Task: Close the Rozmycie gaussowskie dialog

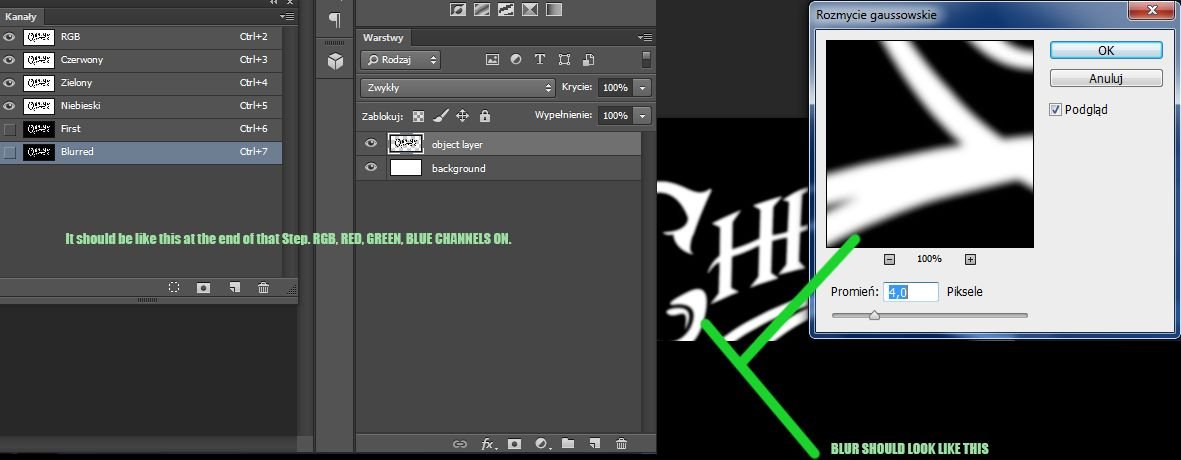Action: 1153,10
